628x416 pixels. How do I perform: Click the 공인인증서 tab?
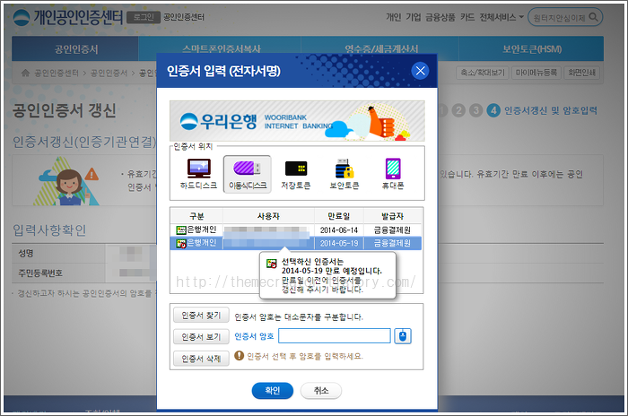pos(75,49)
